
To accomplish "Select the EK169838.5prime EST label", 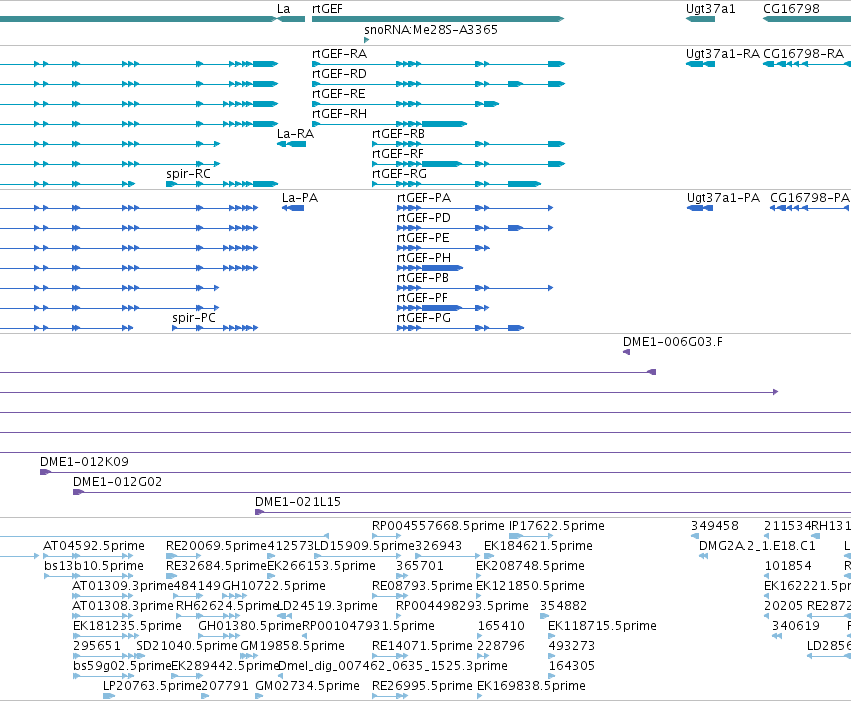I will (531, 686).
